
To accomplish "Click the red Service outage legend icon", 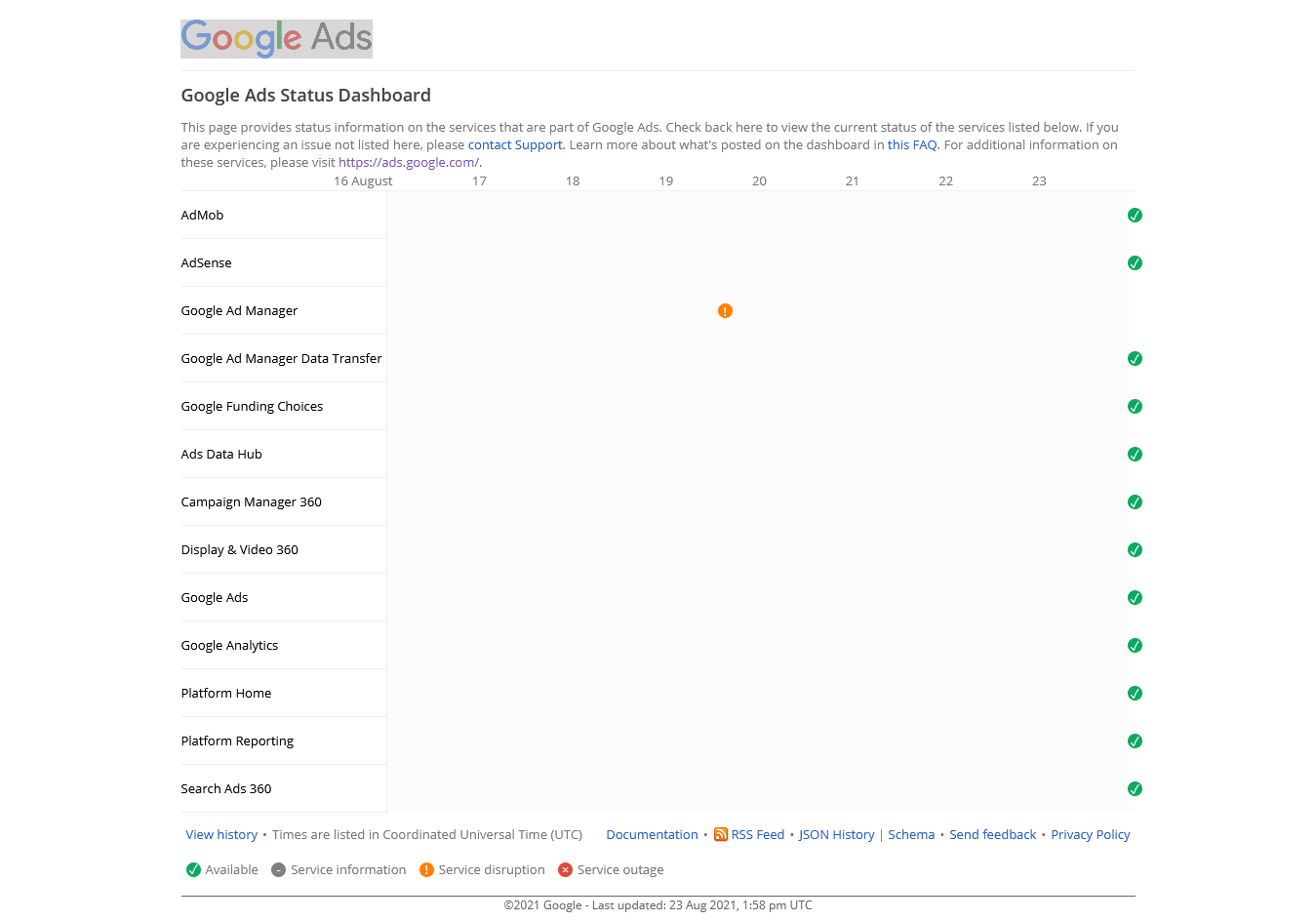I will click(565, 870).
